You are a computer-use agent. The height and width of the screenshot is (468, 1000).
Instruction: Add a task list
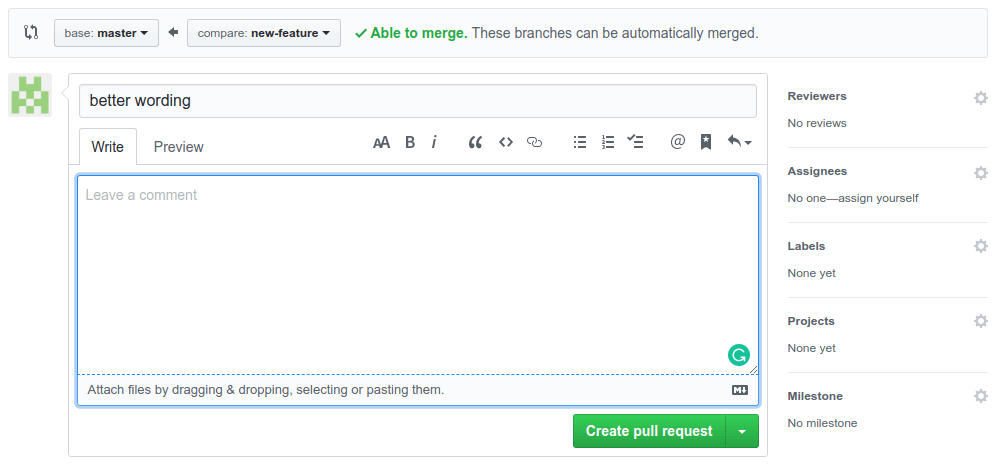pos(635,142)
